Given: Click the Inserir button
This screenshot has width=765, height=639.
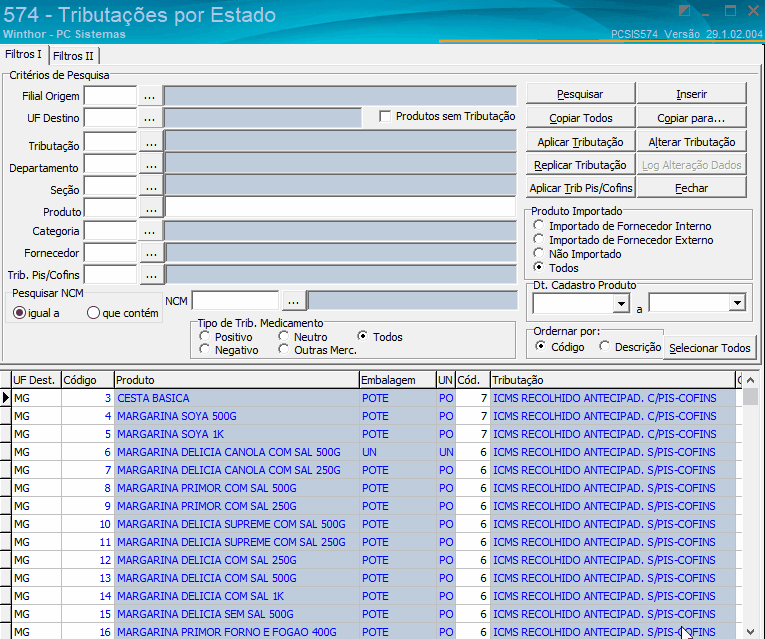Looking at the screenshot, I should (691, 94).
